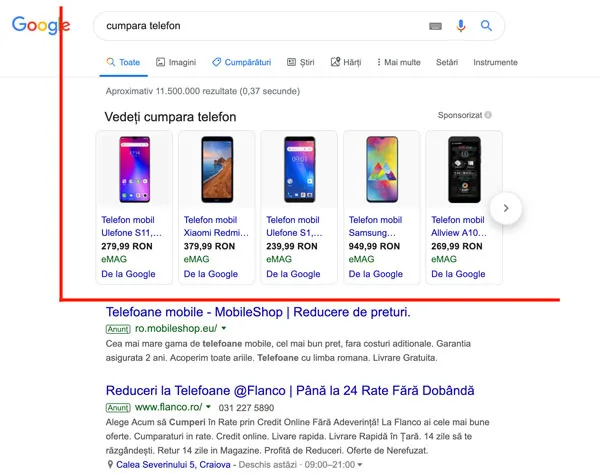Image resolution: width=600 pixels, height=474 pixels.
Task: Click the blue search magnifier icon
Action: point(486,26)
